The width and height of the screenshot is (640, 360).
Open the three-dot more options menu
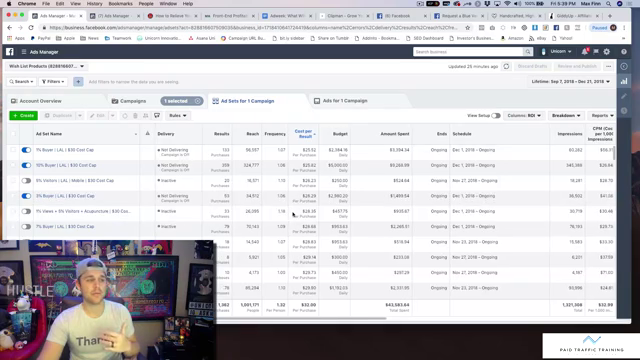pos(609,66)
